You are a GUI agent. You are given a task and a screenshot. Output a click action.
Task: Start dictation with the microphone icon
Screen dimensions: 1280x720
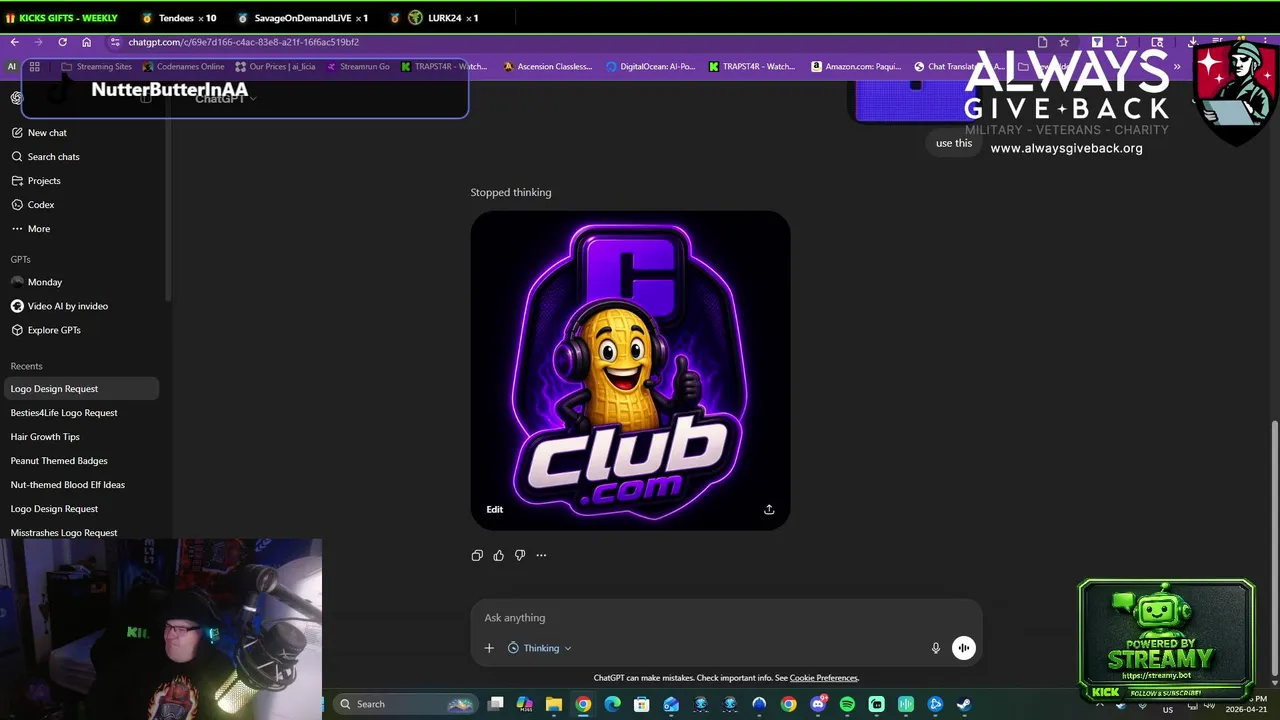point(936,648)
